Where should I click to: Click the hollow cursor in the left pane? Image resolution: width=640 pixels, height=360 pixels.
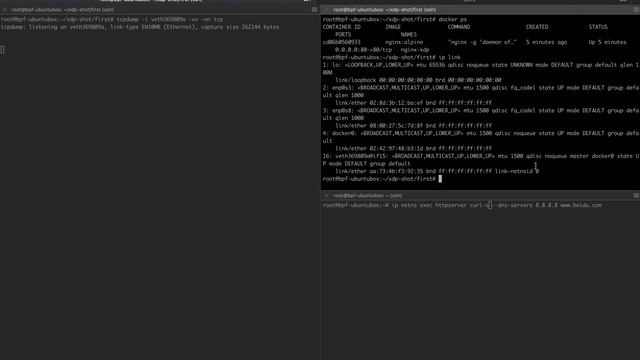pyautogui.click(x=2, y=50)
